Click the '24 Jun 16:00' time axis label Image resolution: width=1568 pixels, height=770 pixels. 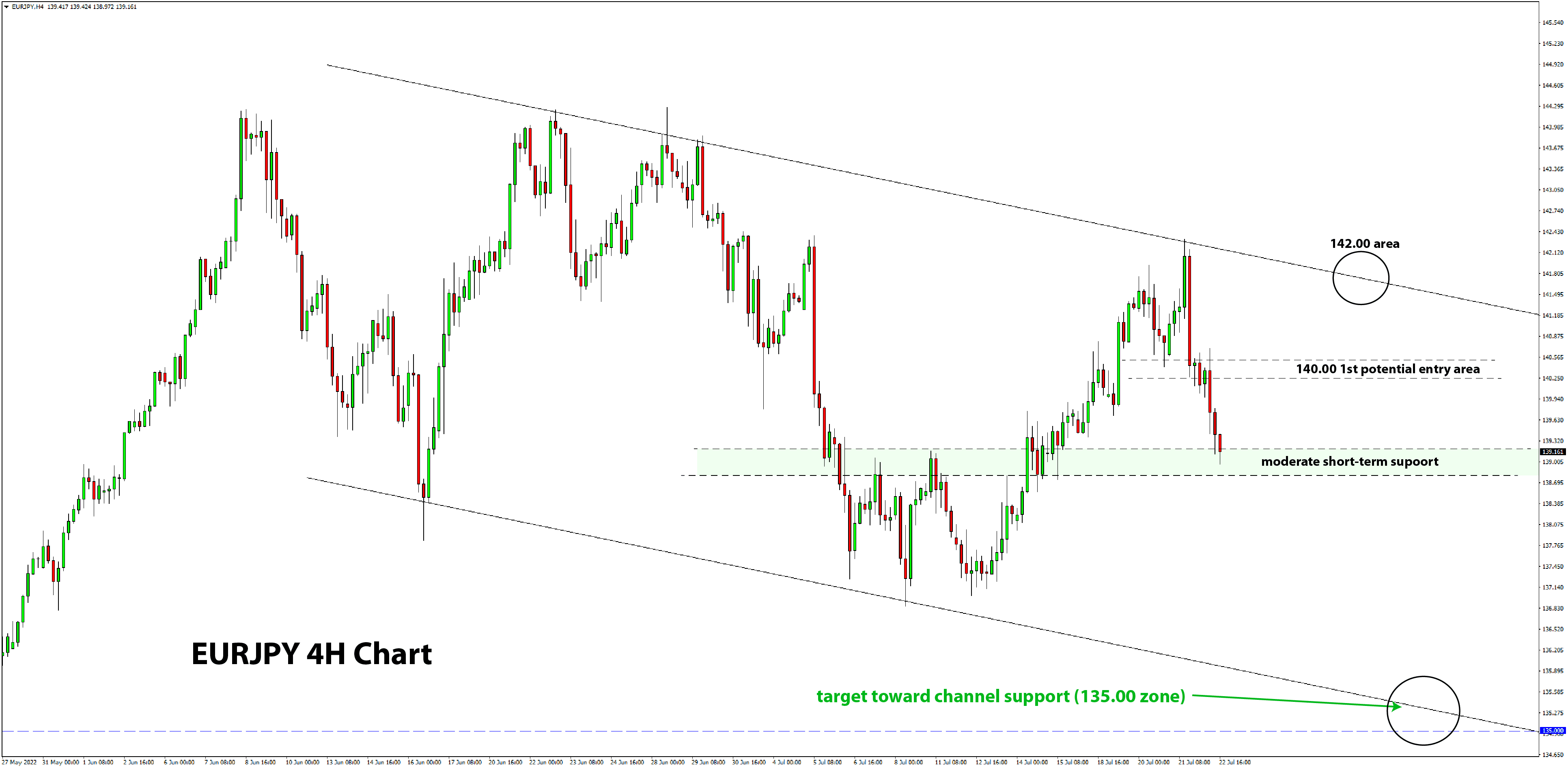[627, 762]
